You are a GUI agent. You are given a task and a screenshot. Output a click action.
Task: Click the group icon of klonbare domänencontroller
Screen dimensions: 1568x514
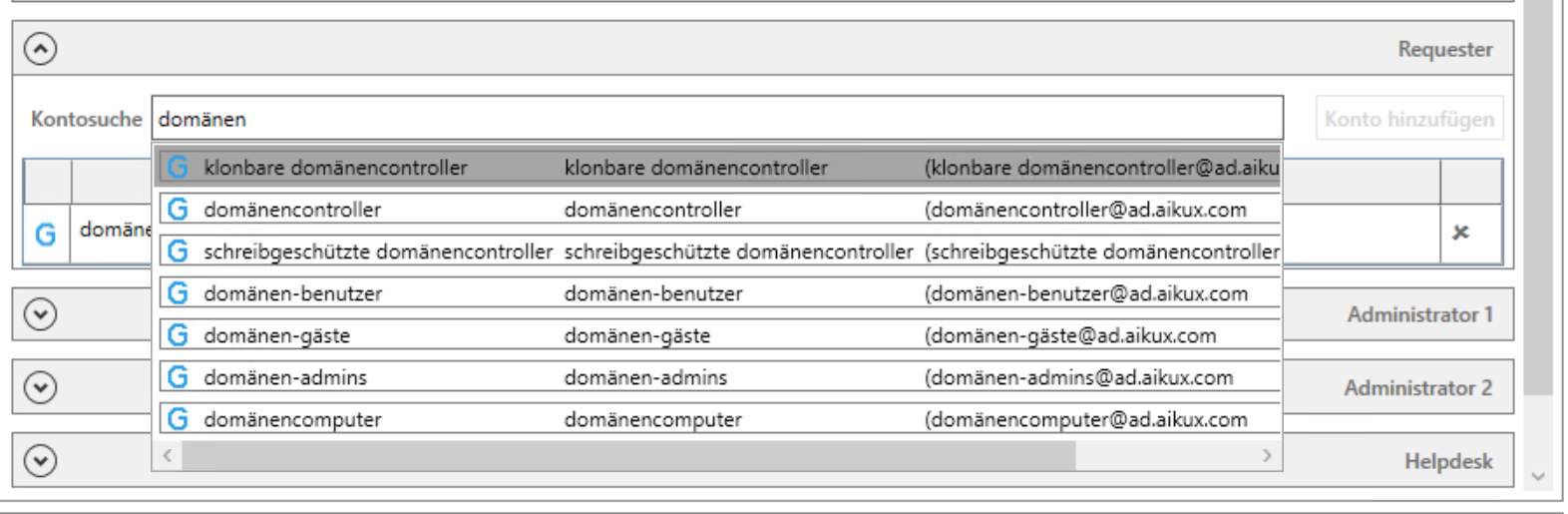[x=178, y=168]
